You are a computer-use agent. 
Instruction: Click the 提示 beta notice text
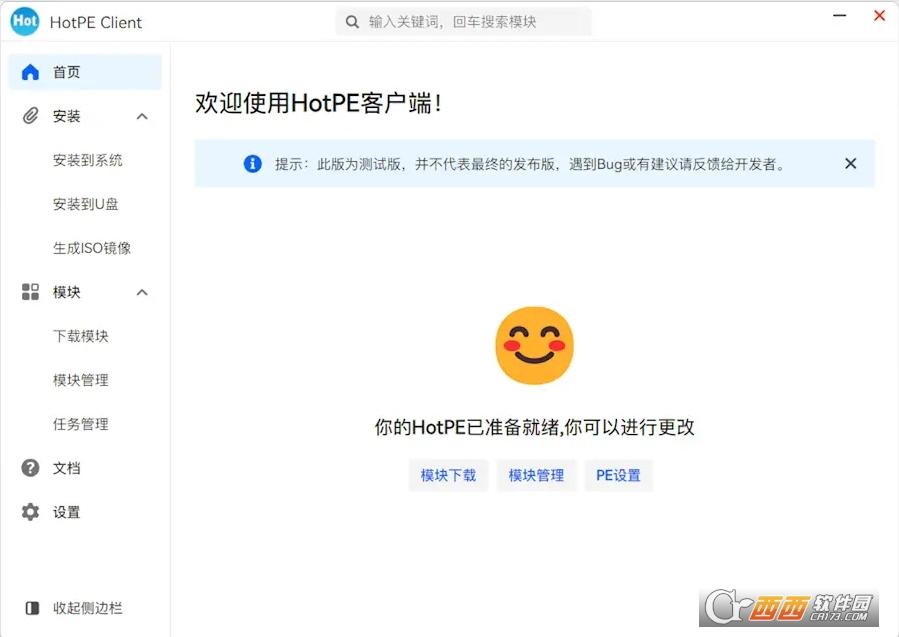tap(530, 165)
